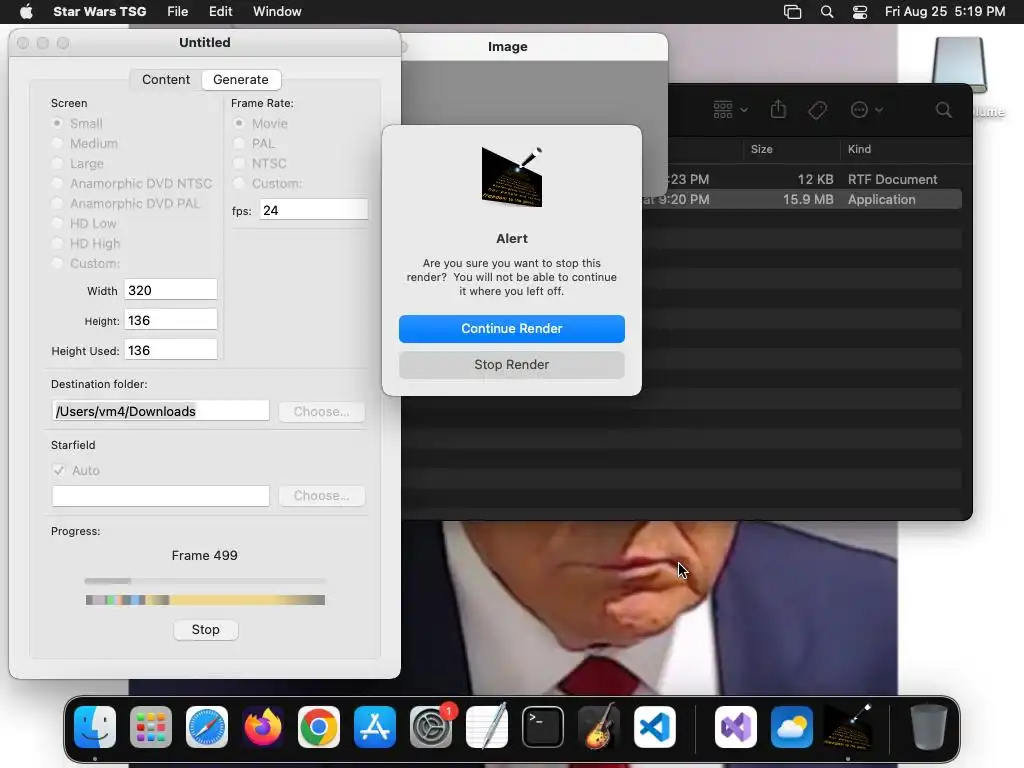Click the search icon in Finder window
The width and height of the screenshot is (1024, 768).
pyautogui.click(x=944, y=110)
